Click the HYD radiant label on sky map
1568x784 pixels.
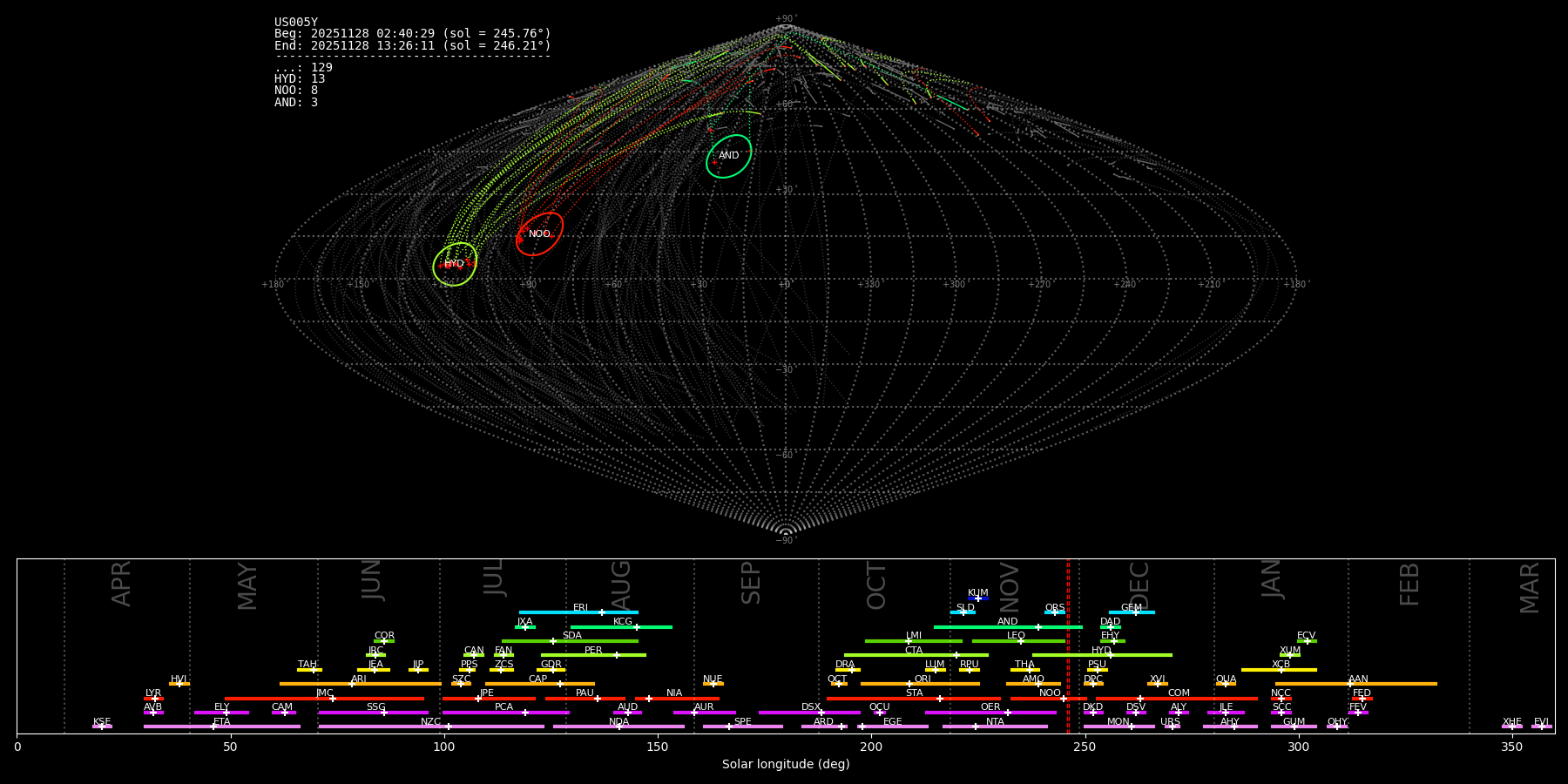click(x=454, y=264)
